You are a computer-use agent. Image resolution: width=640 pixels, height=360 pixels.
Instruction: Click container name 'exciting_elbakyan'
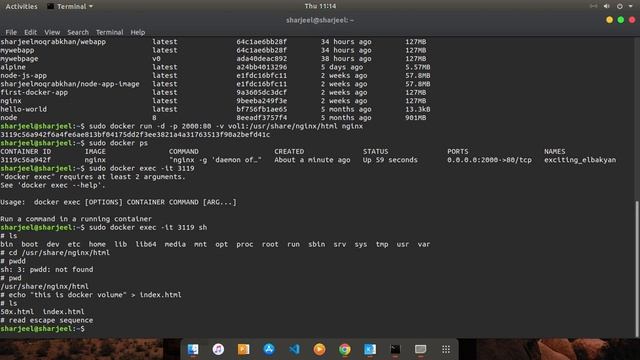(580, 160)
